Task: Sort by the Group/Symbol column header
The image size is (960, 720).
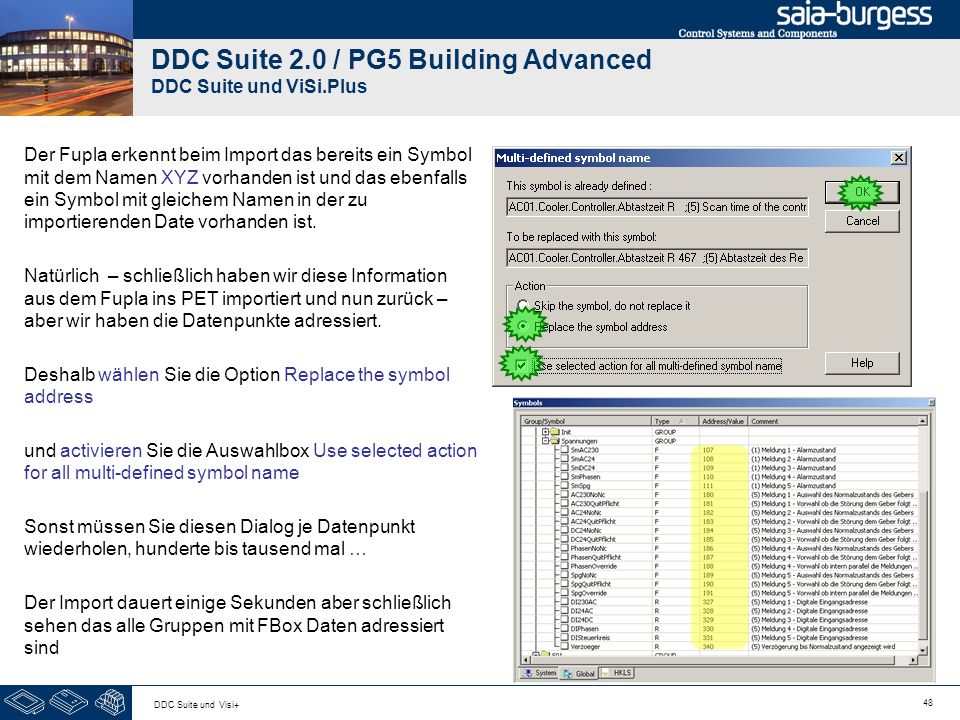Action: tap(586, 421)
